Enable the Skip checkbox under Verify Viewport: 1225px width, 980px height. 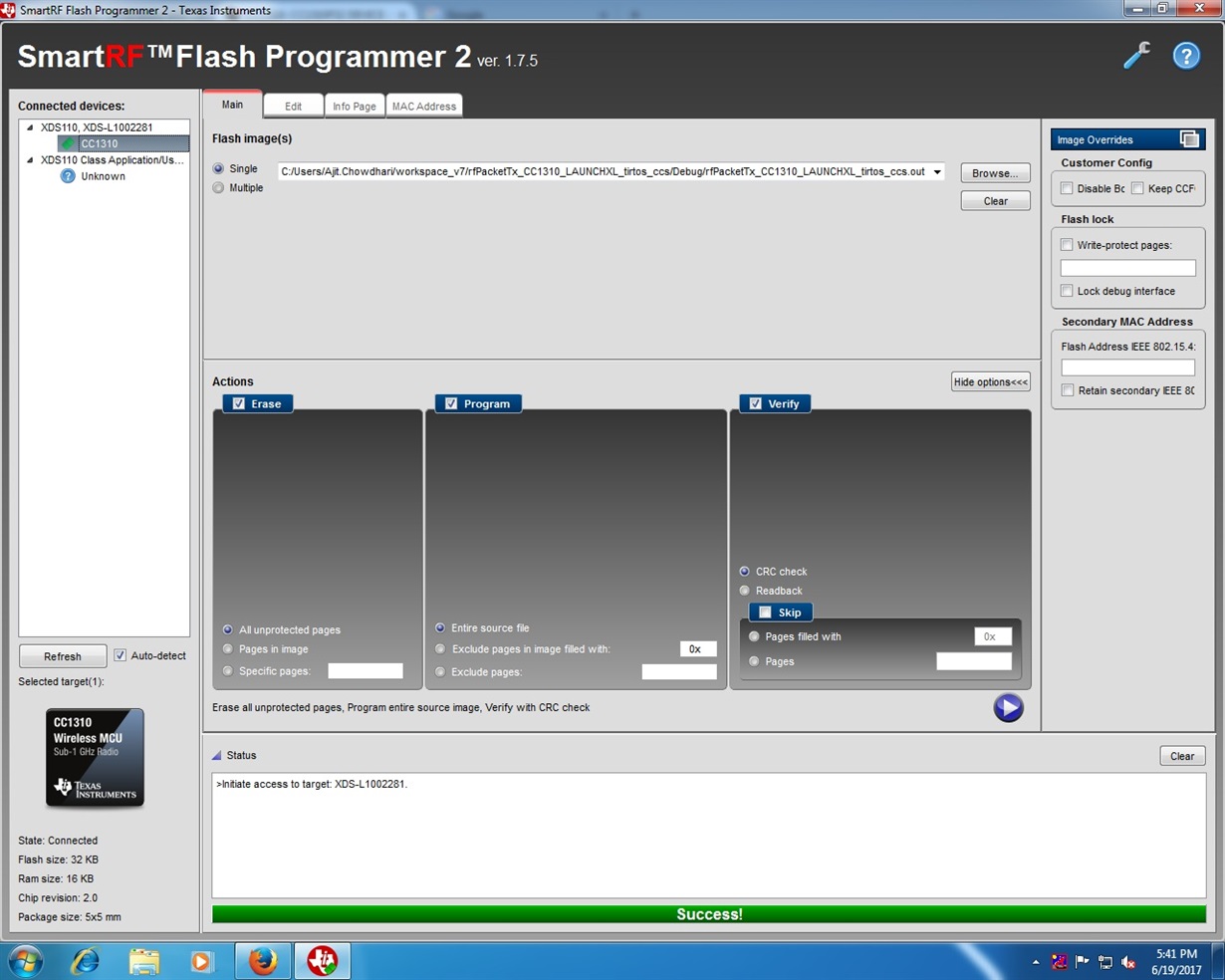click(x=765, y=612)
